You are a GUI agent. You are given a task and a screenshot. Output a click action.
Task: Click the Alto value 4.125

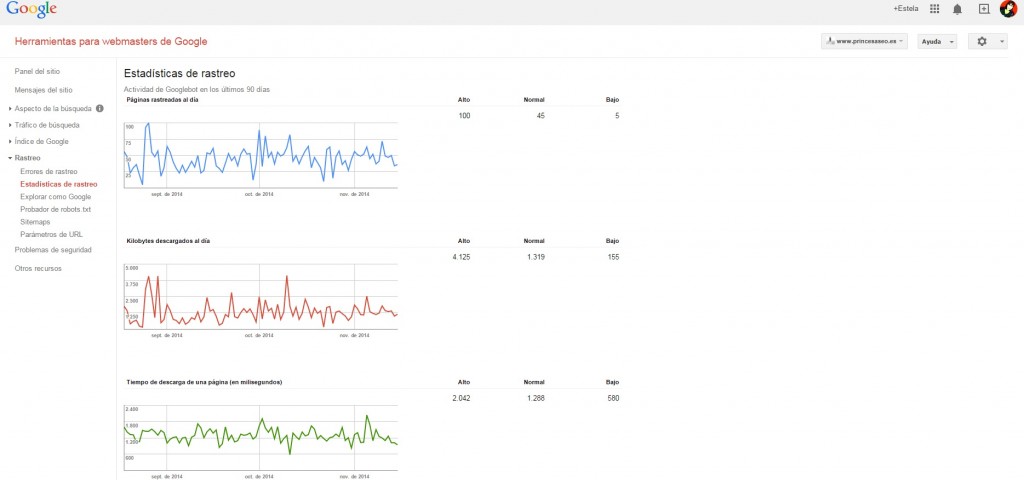pyautogui.click(x=461, y=257)
